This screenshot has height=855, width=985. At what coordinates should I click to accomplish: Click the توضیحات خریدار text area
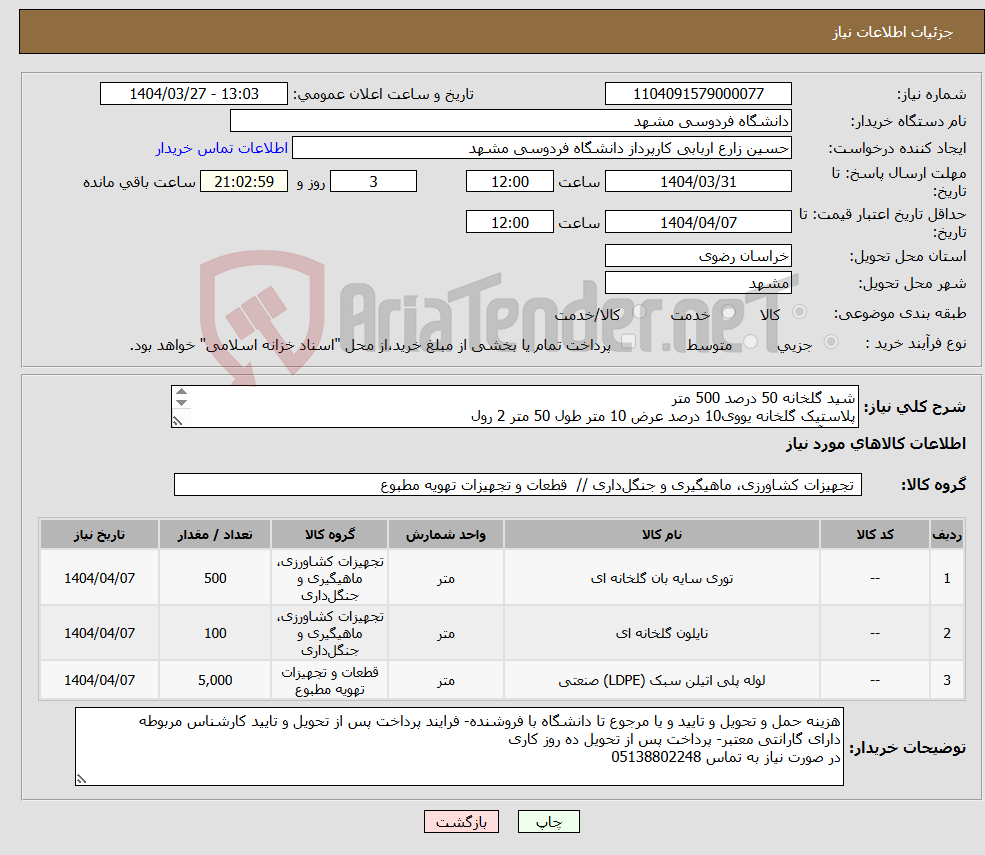point(459,746)
